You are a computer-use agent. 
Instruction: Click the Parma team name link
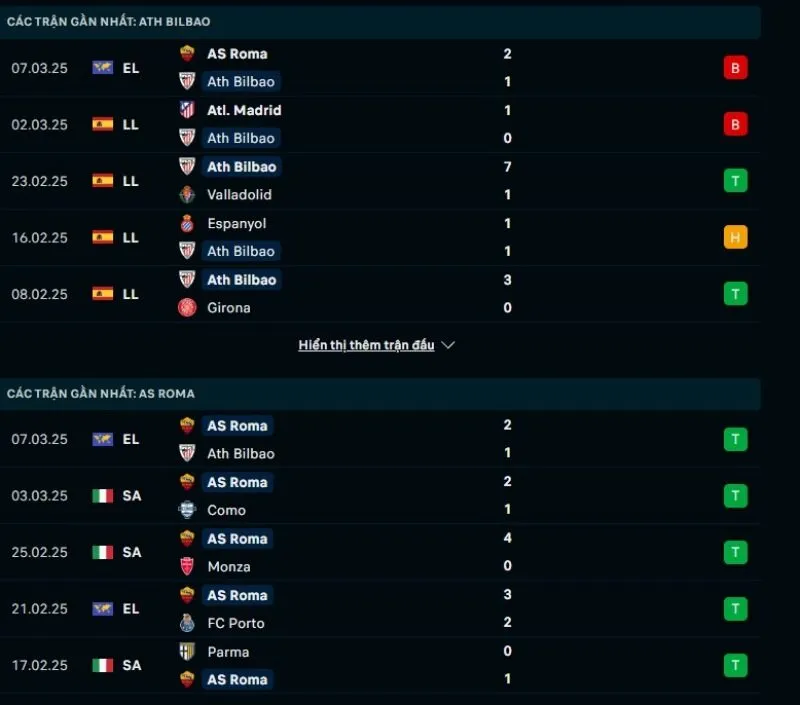[227, 652]
